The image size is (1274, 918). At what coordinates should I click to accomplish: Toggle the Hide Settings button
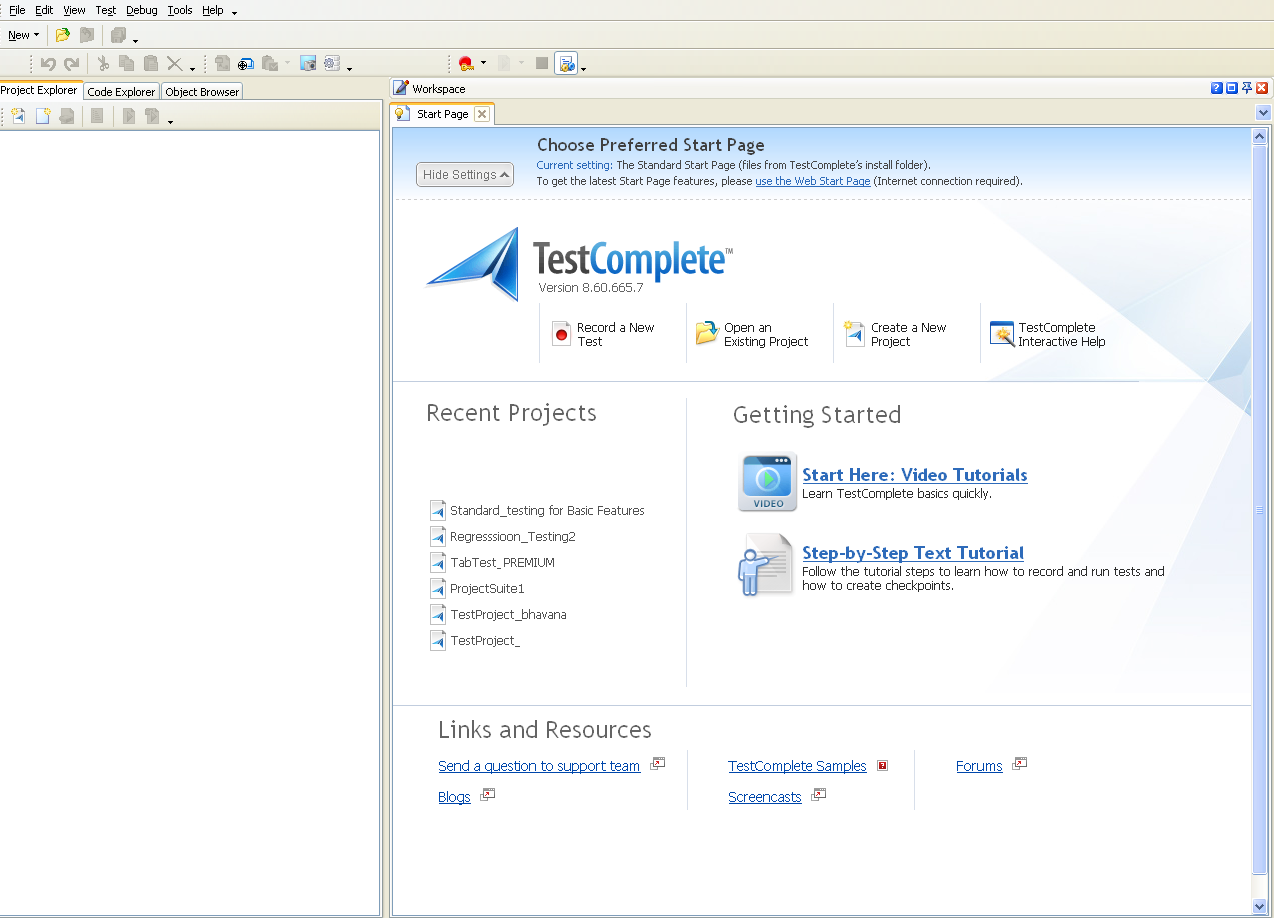(x=464, y=174)
